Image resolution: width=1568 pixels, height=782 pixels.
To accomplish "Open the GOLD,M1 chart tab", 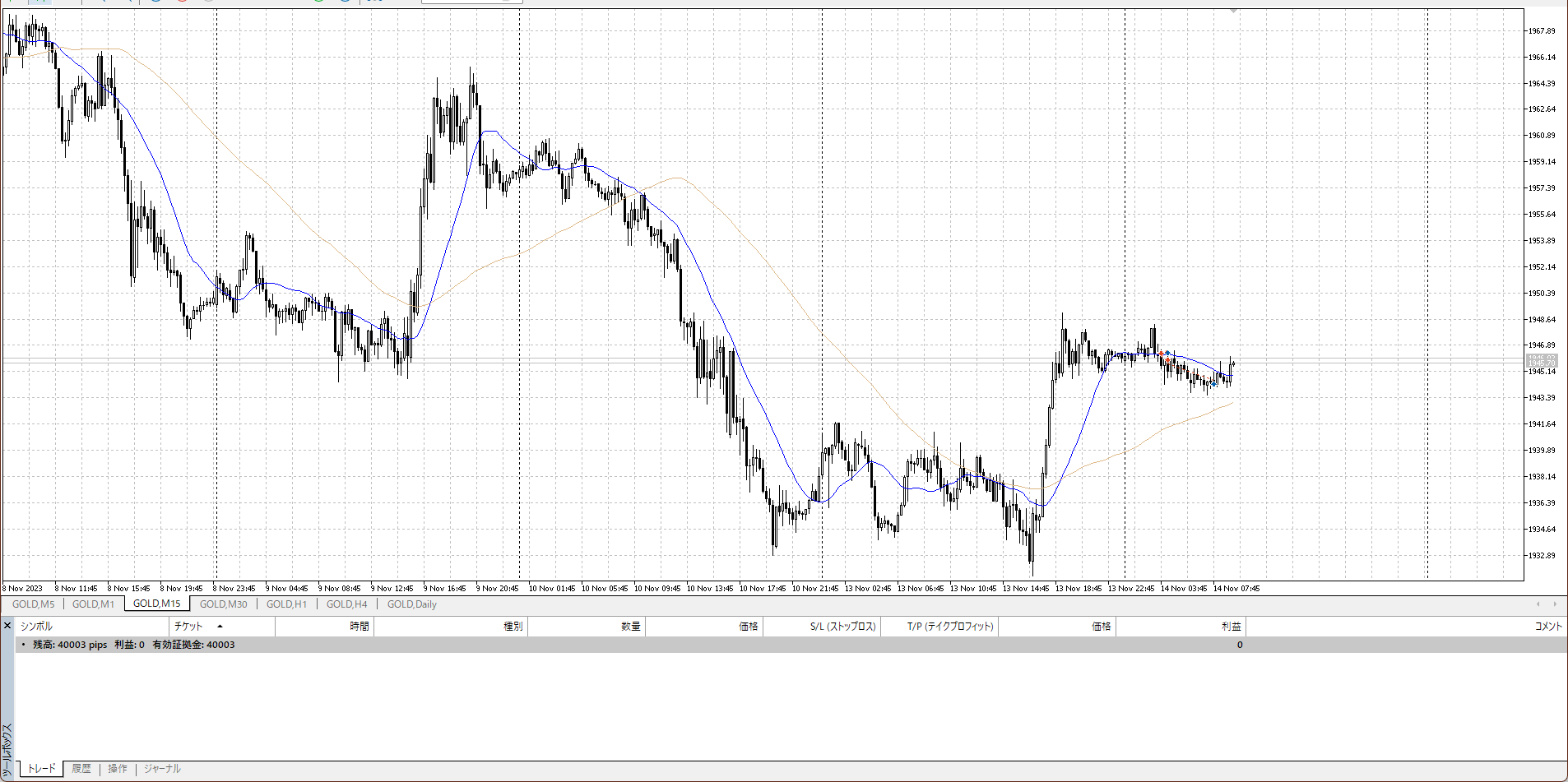I will coord(93,604).
